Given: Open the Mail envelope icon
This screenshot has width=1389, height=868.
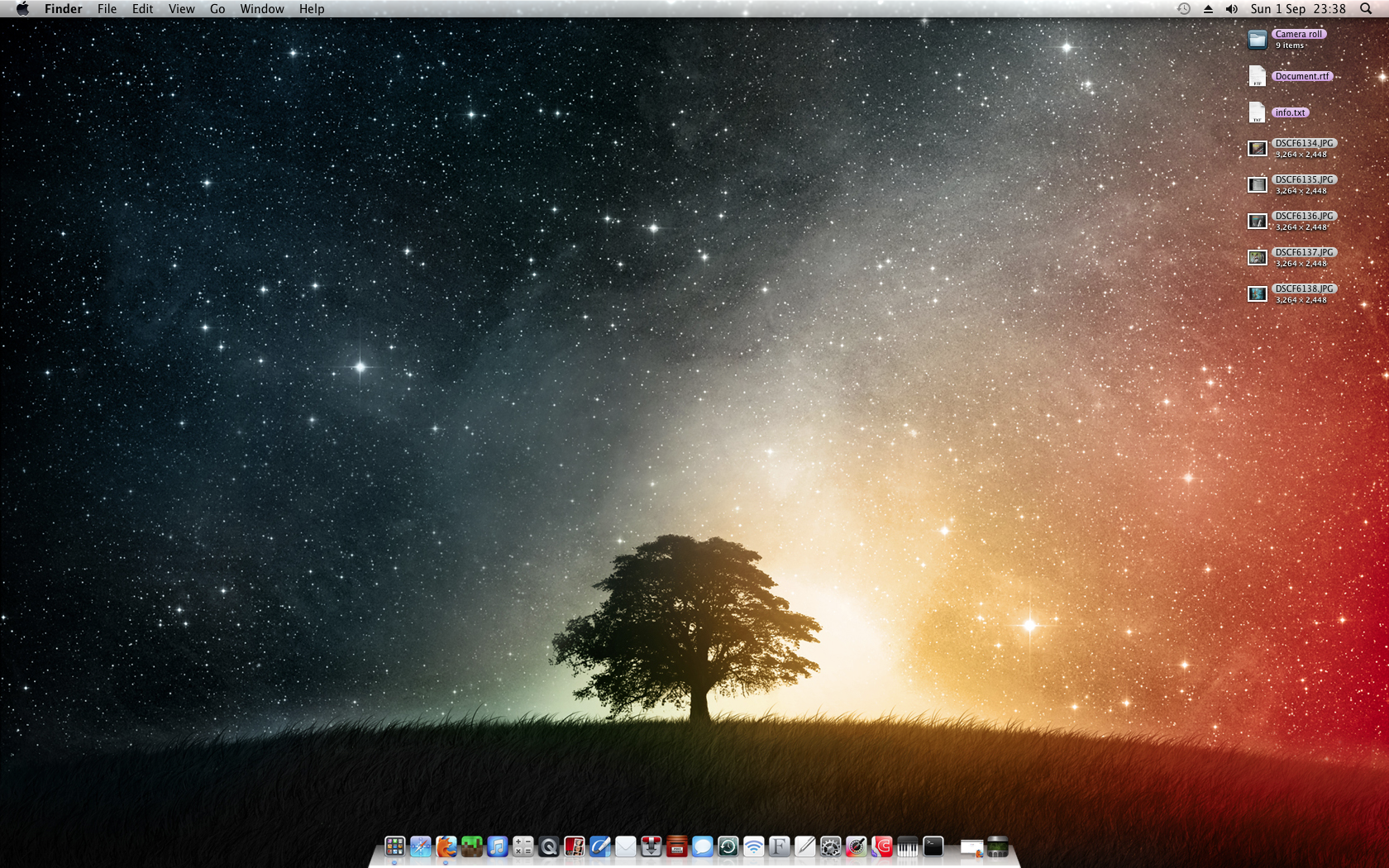Looking at the screenshot, I should pyautogui.click(x=626, y=847).
